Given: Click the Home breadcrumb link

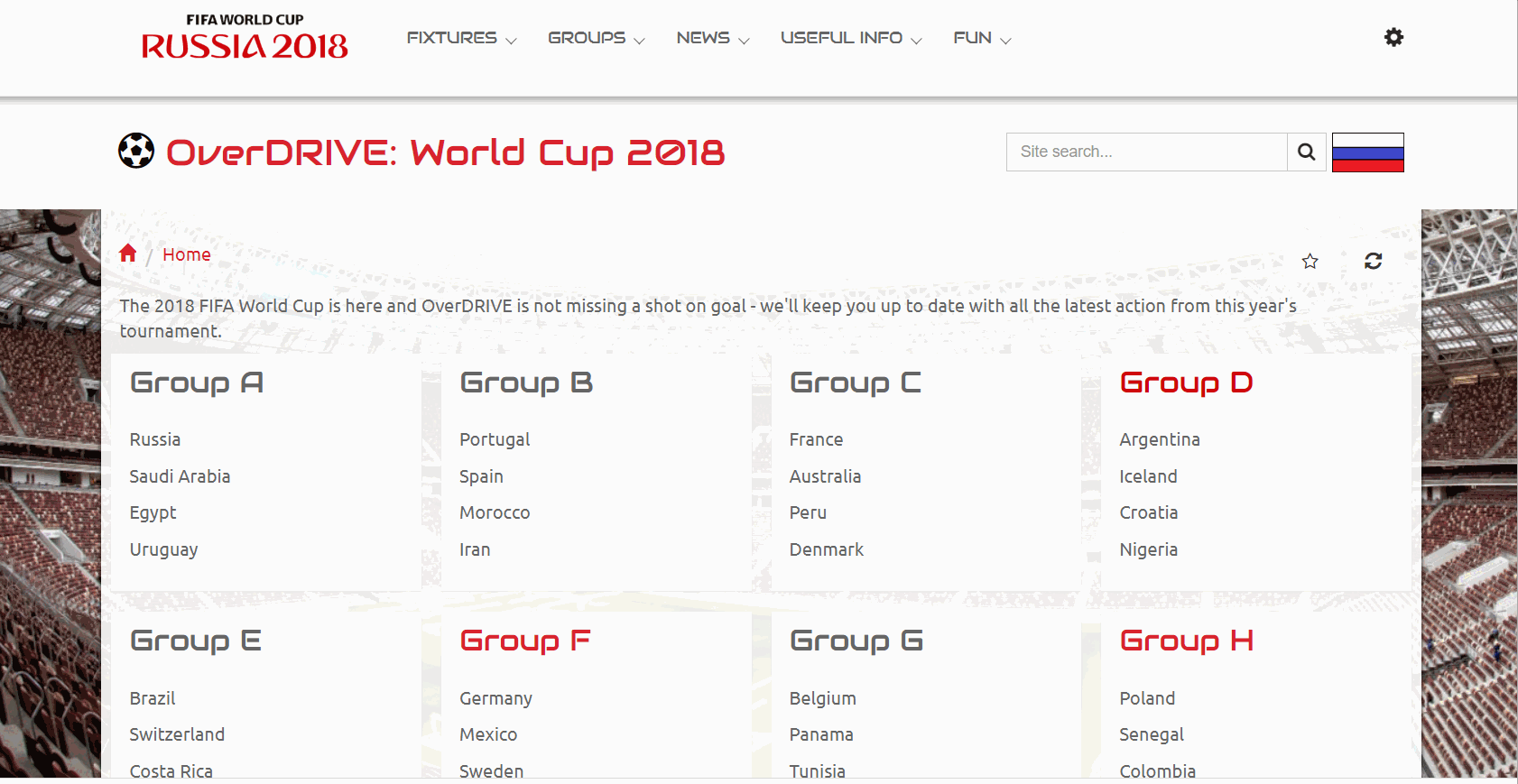Looking at the screenshot, I should point(187,254).
